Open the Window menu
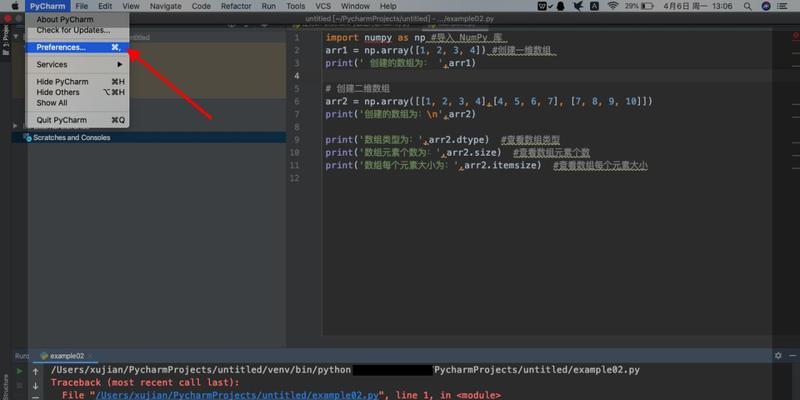Screen dimensions: 800x400 pyautogui.click(x=355, y=6)
